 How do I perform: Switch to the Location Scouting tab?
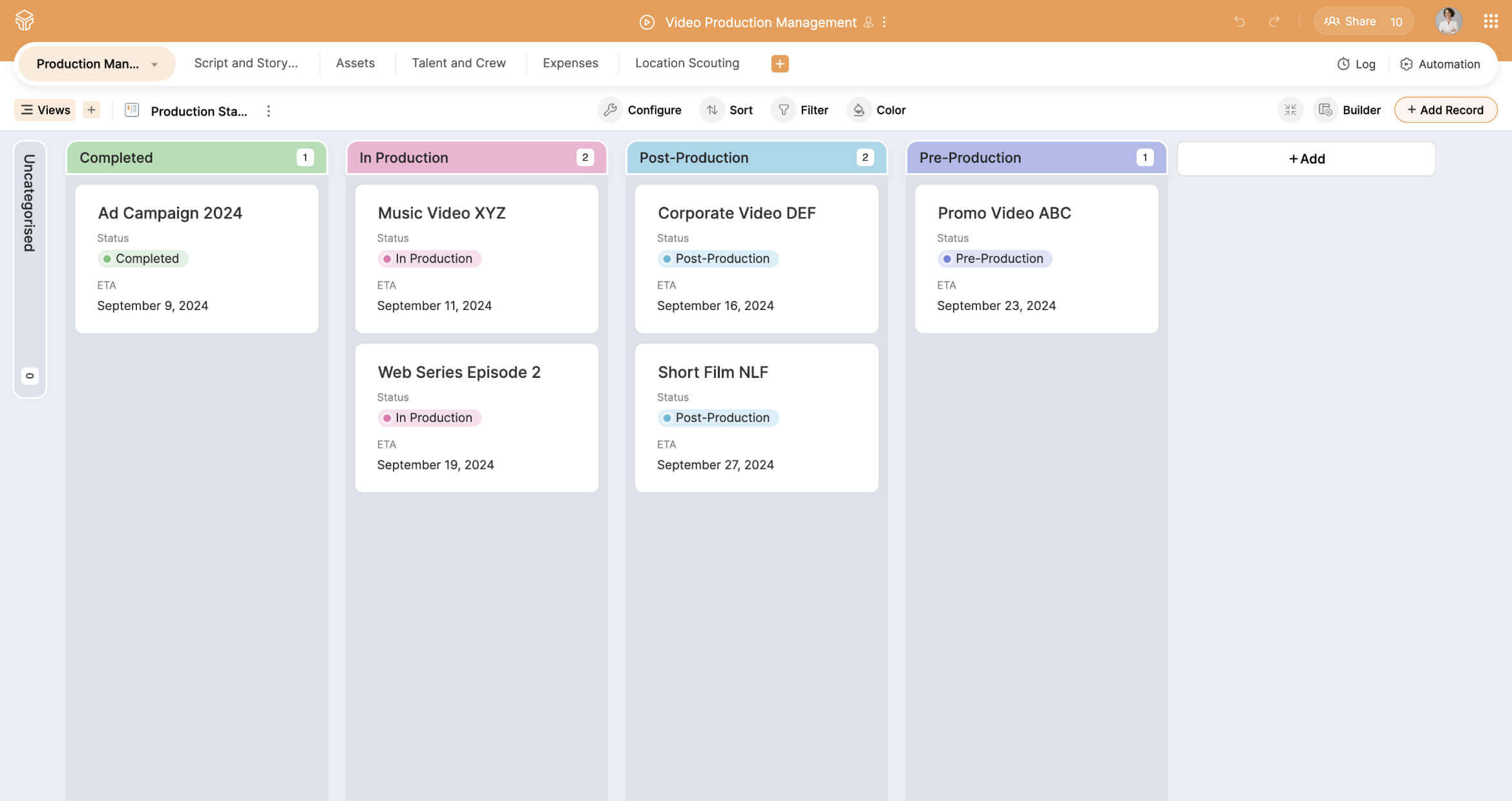tap(687, 63)
